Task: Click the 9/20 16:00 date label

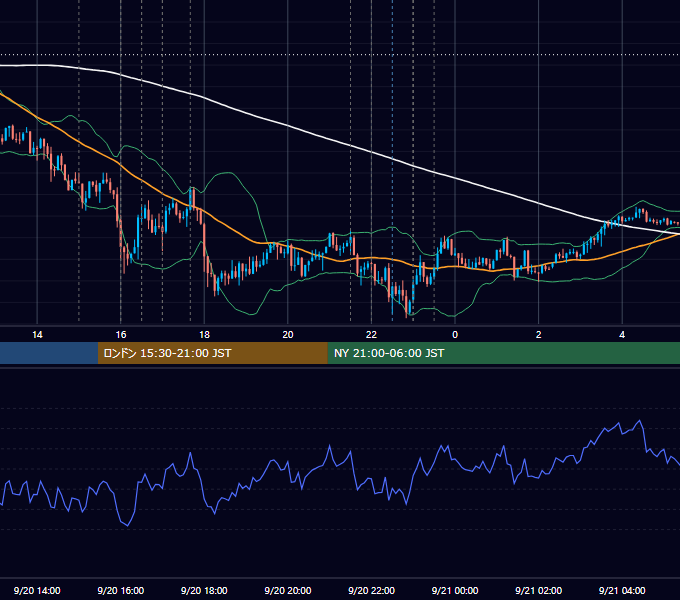Action: click(x=121, y=590)
